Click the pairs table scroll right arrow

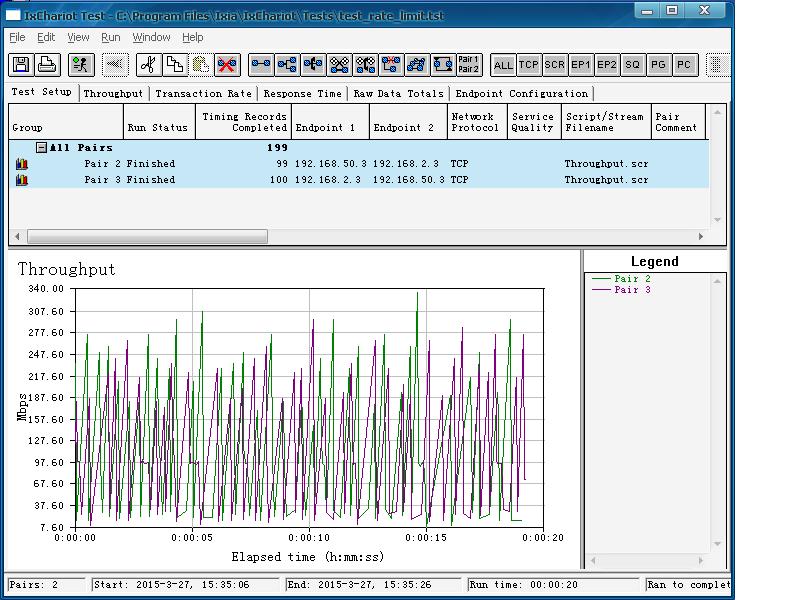point(701,236)
